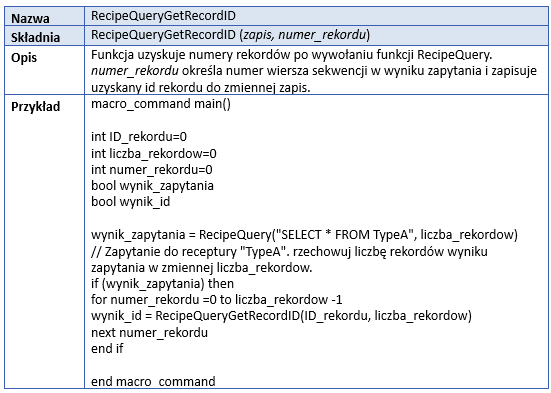
Task: Click the 'bool wynik_id' declaration line
Action: 130,202
